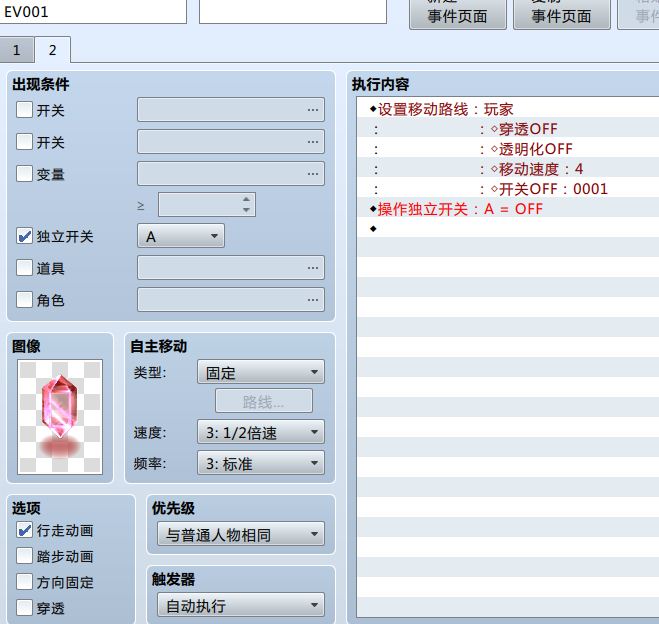This screenshot has width=659, height=624.
Task: Check the 穿透 option
Action: point(24,608)
